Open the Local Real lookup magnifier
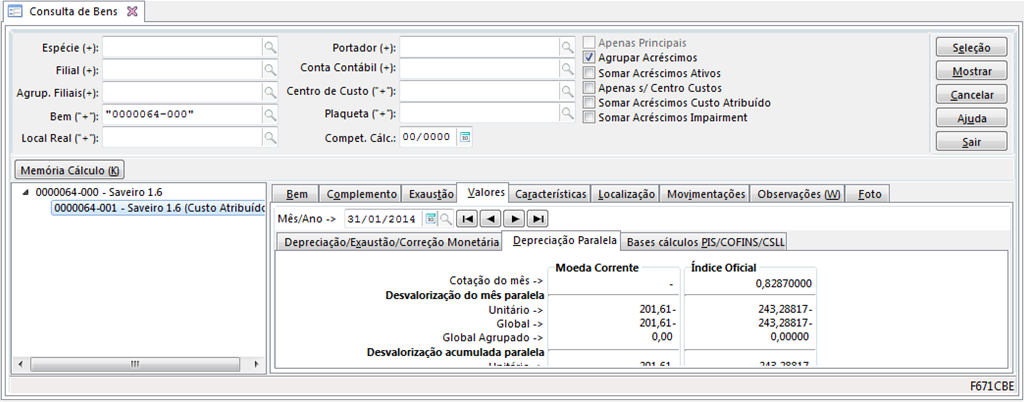Image resolution: width=1024 pixels, height=402 pixels. click(270, 138)
